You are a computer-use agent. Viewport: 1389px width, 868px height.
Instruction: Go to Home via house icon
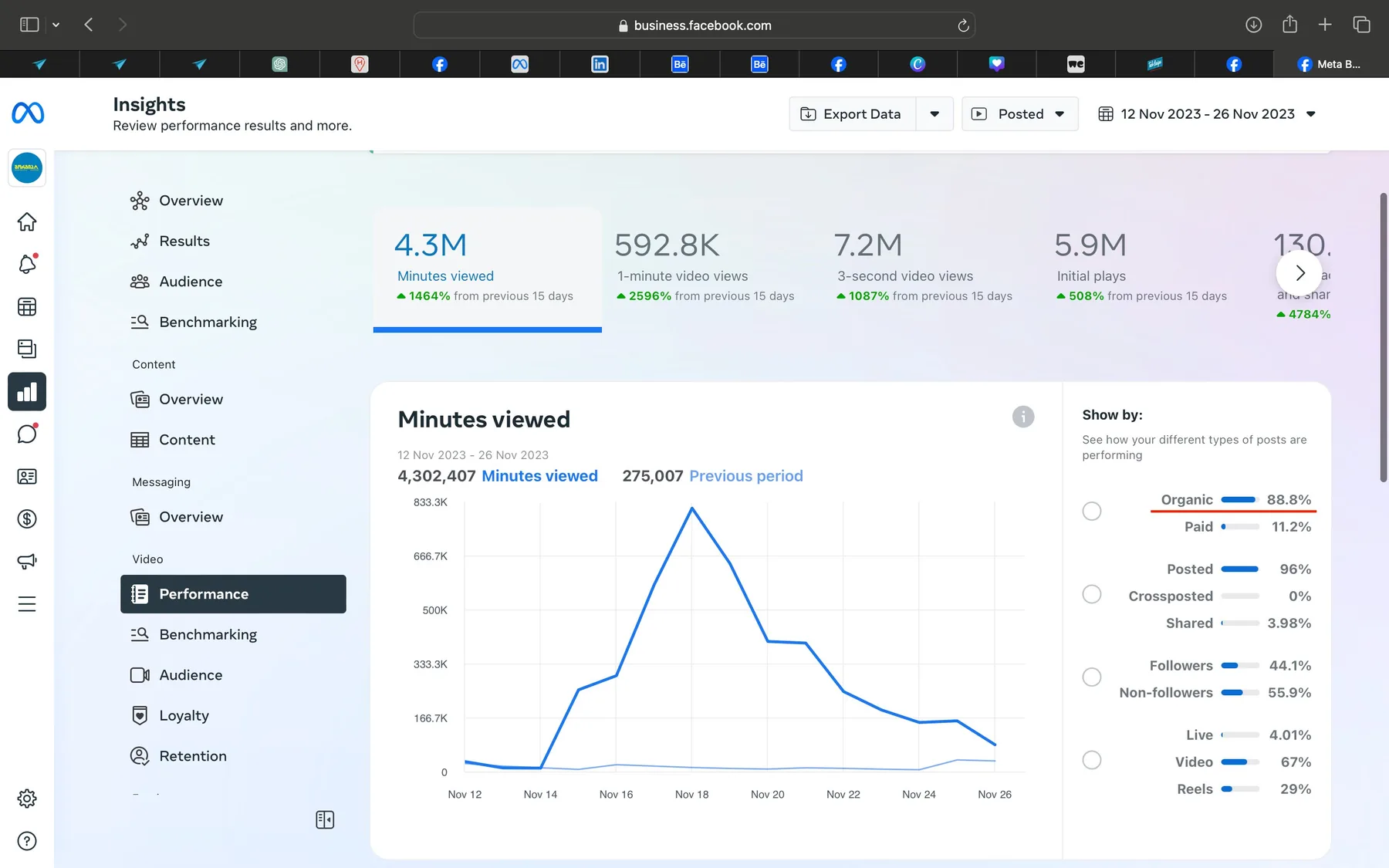tap(27, 222)
